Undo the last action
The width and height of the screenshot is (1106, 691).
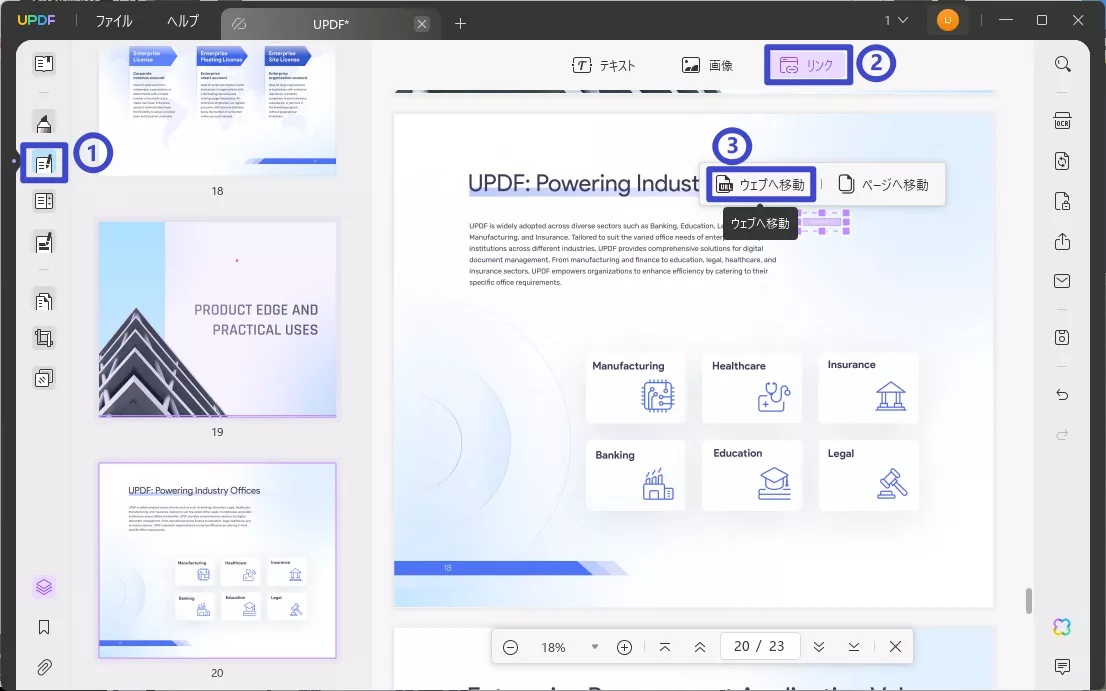1062,395
